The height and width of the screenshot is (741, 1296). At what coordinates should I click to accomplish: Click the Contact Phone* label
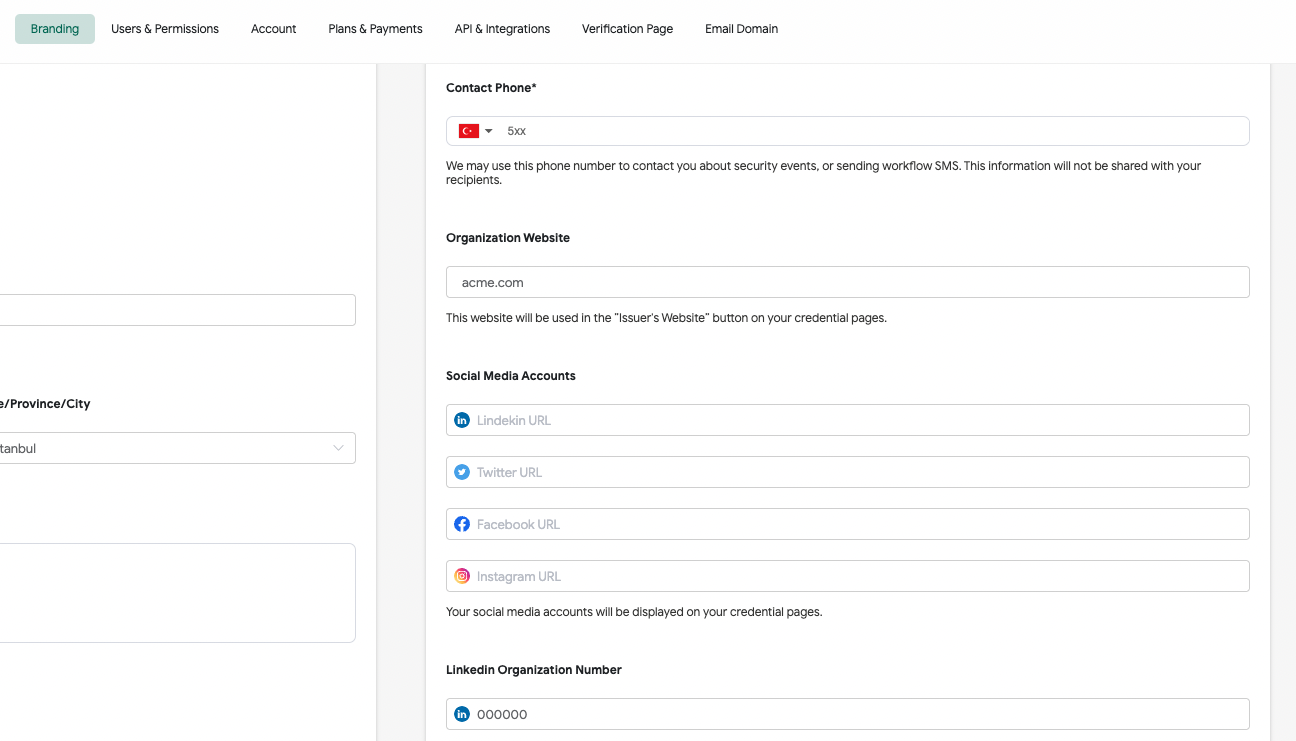pos(491,88)
